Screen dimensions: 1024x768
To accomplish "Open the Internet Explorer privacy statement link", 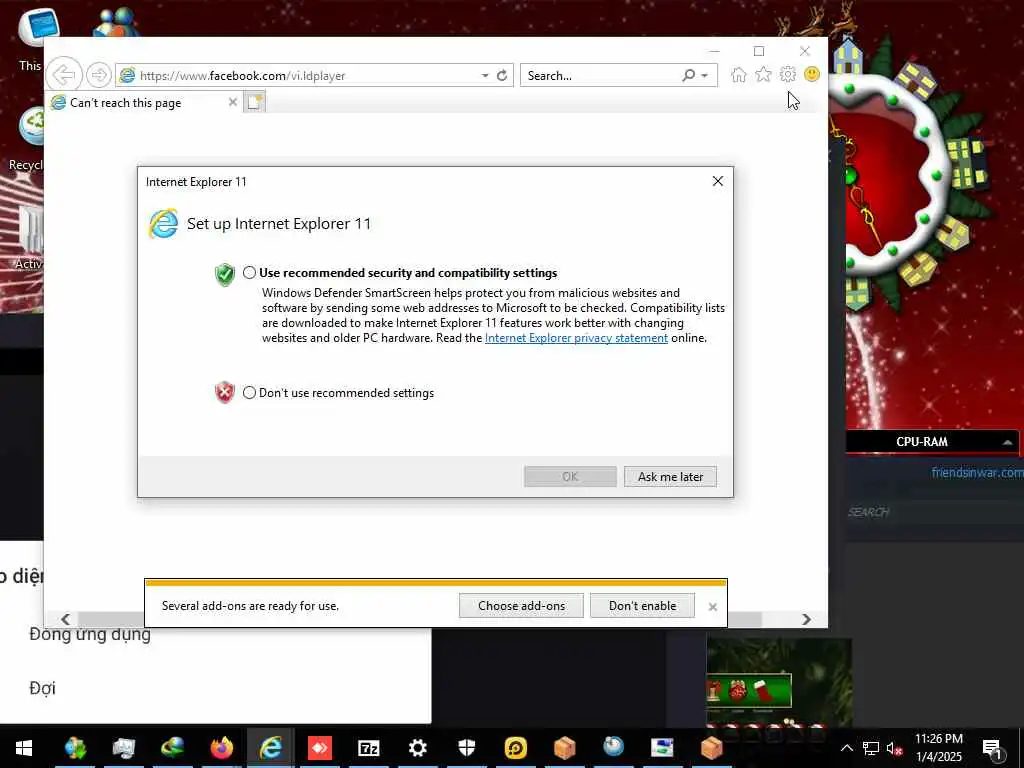I will pyautogui.click(x=576, y=338).
